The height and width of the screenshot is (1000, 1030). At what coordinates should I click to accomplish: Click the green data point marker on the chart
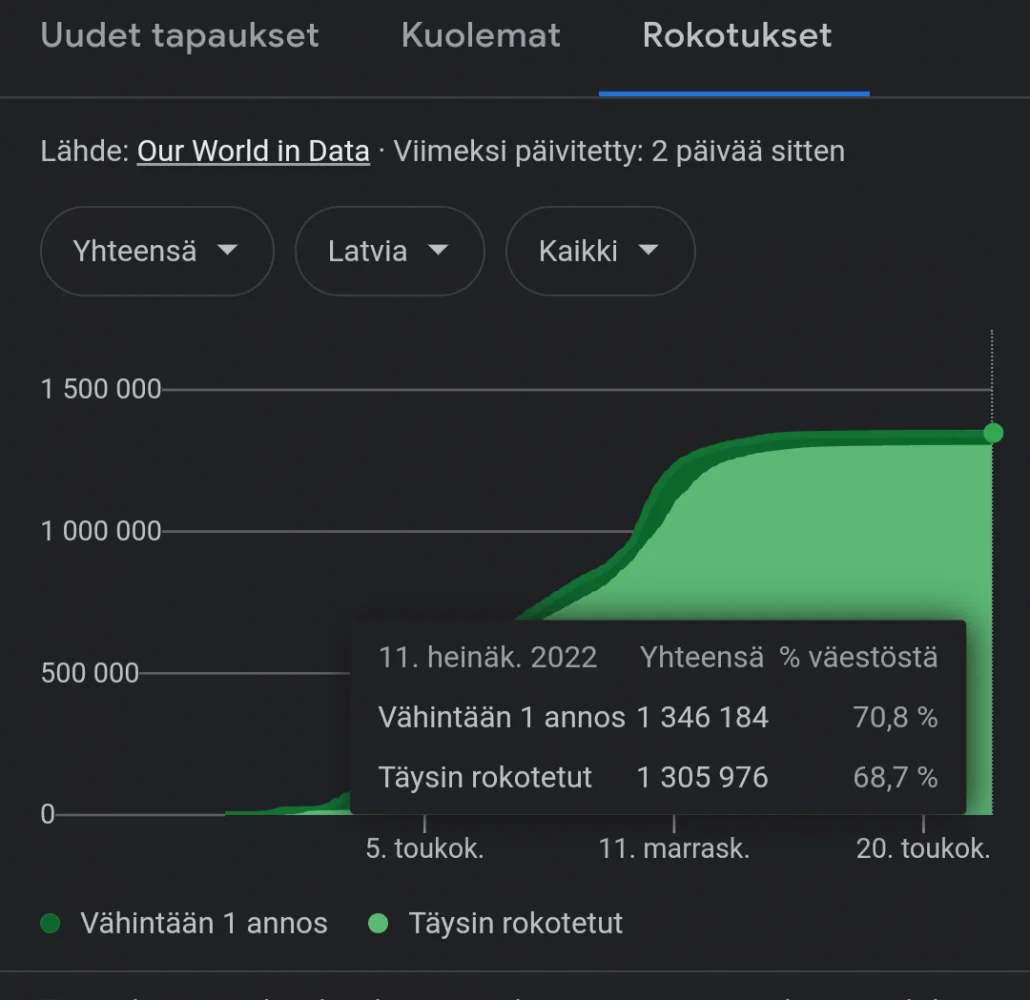point(993,432)
